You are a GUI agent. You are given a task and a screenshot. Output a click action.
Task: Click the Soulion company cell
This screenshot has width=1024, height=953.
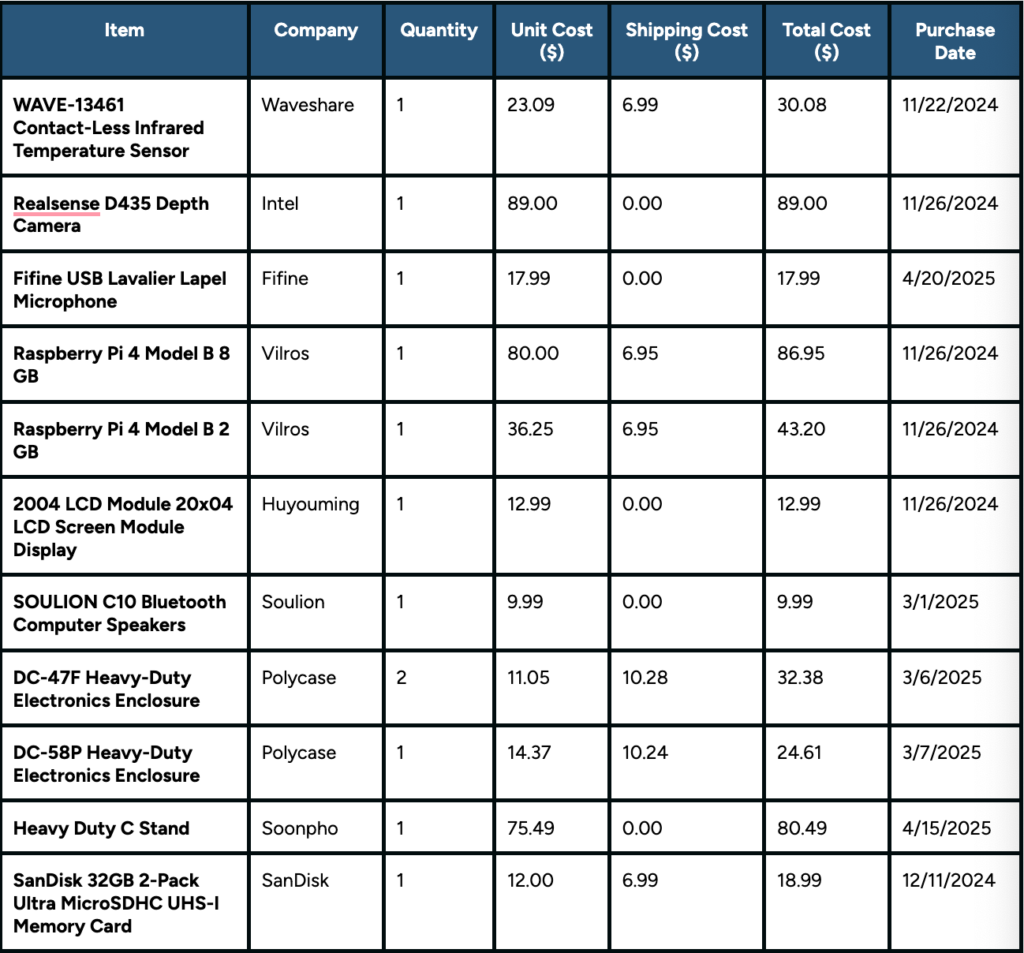pos(316,613)
